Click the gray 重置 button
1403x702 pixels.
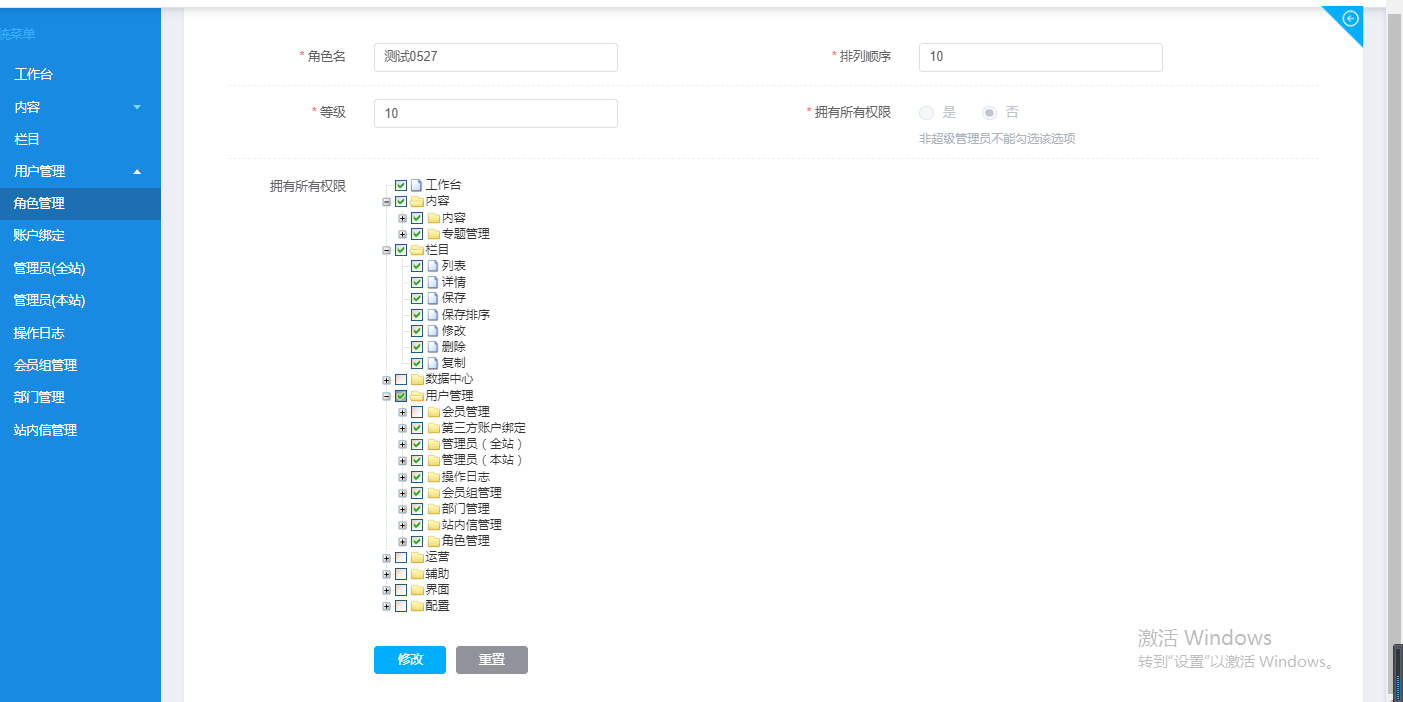(x=492, y=660)
